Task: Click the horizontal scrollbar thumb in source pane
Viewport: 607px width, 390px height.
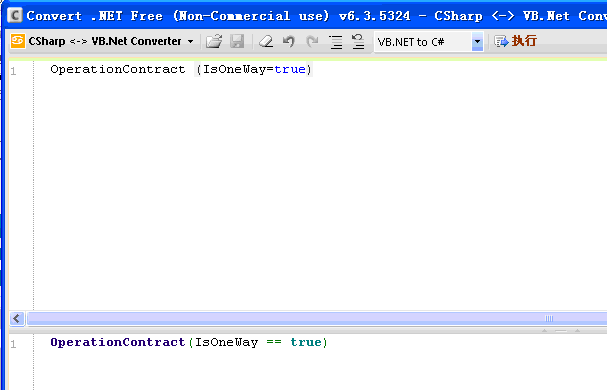Action: (x=317, y=318)
